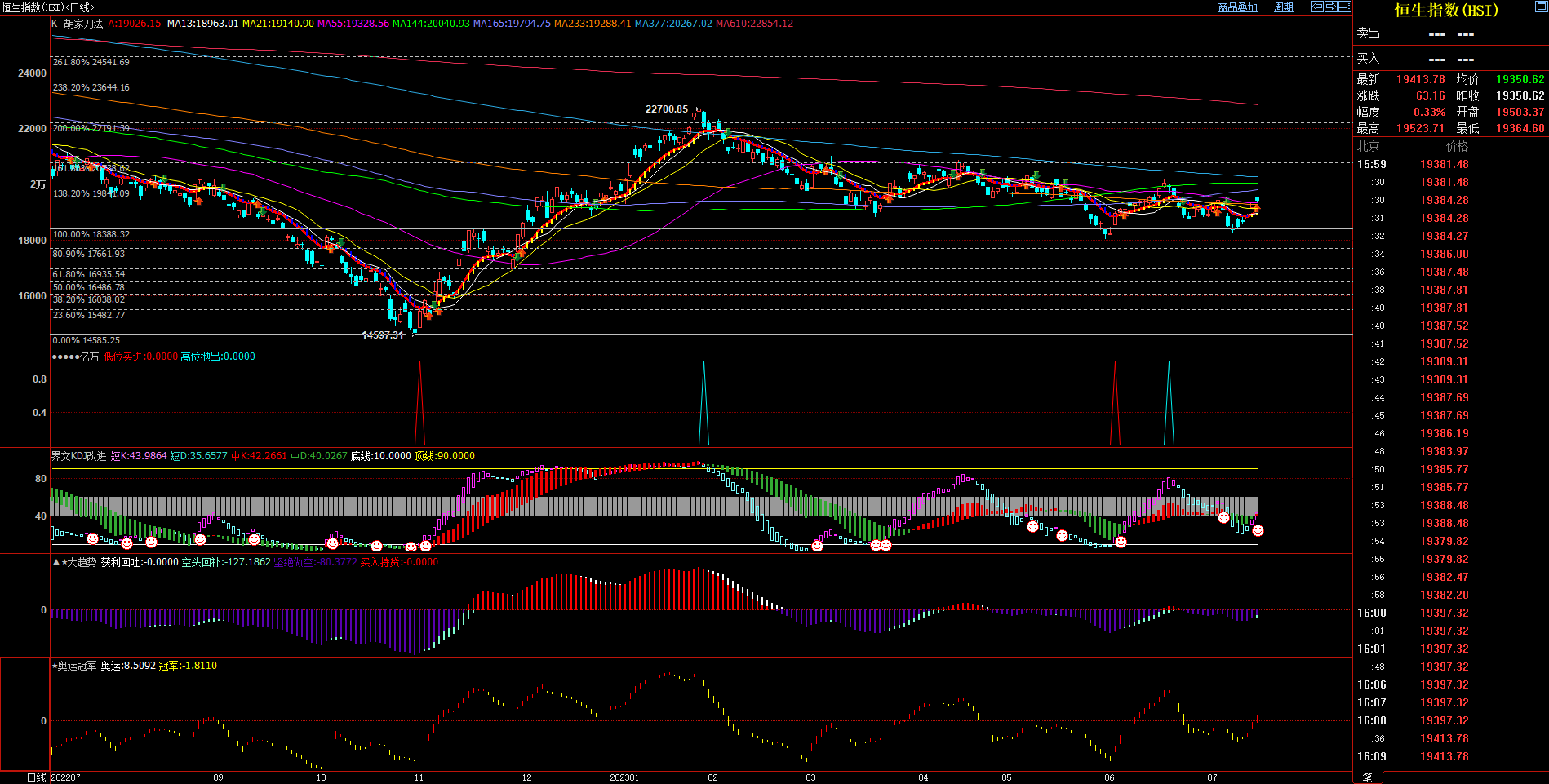The height and width of the screenshot is (784, 1549).
Task: Click the MA55 magenta legend label
Action: click(x=353, y=24)
